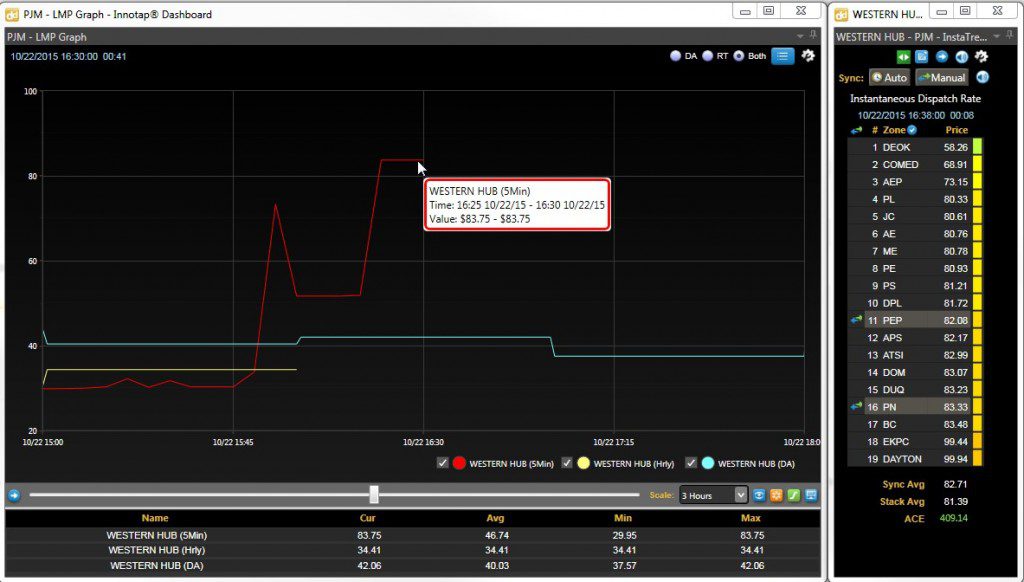Open the Scale 3 Hours dropdown

(713, 495)
